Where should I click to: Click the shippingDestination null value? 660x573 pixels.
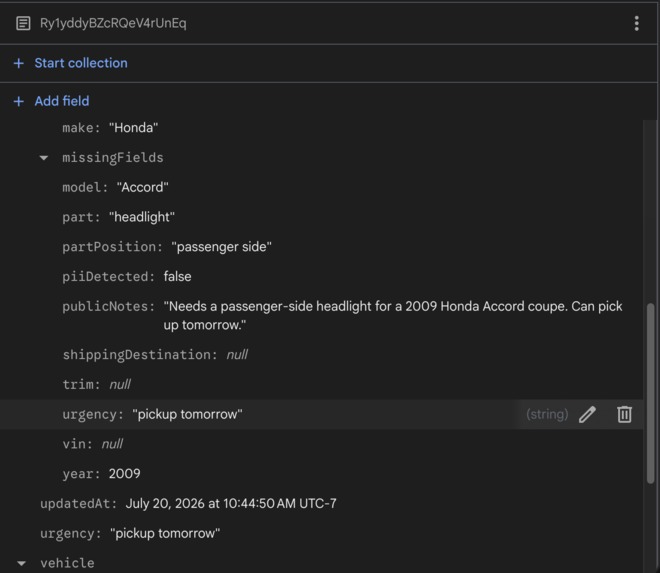pyautogui.click(x=237, y=354)
